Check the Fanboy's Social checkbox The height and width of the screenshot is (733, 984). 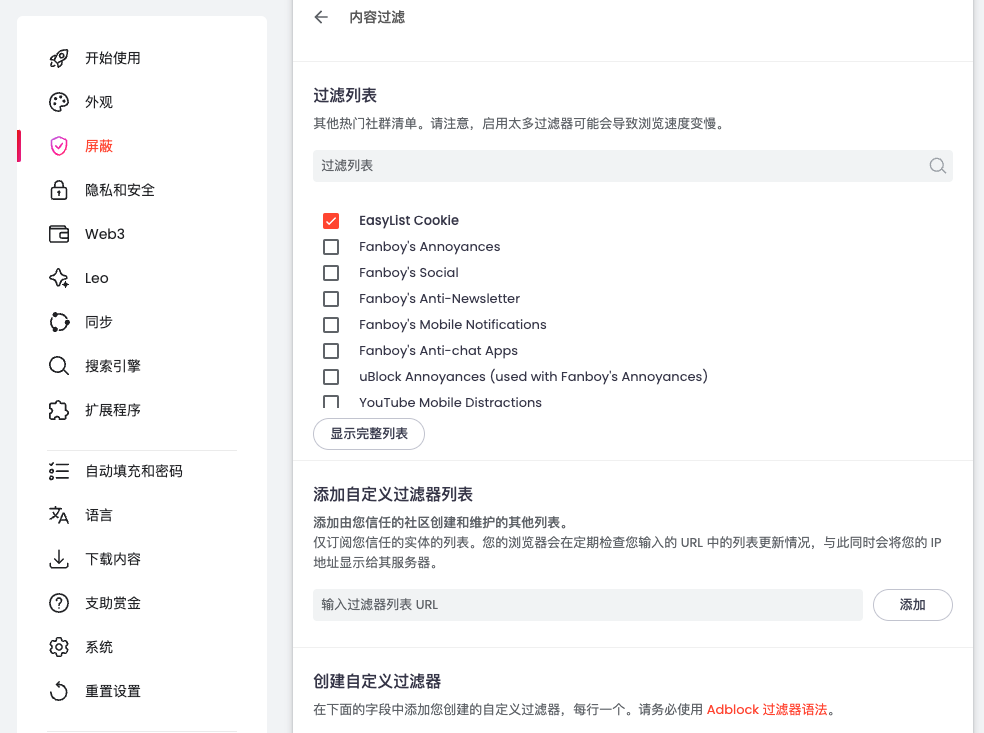(331, 273)
